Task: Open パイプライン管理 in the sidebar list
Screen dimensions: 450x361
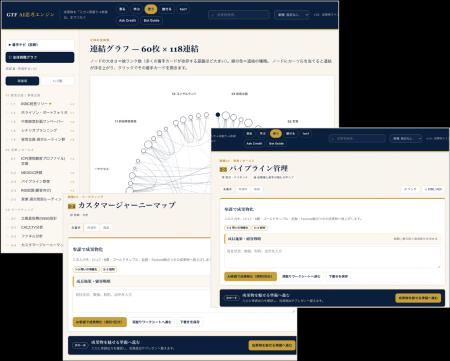Action: (35, 182)
